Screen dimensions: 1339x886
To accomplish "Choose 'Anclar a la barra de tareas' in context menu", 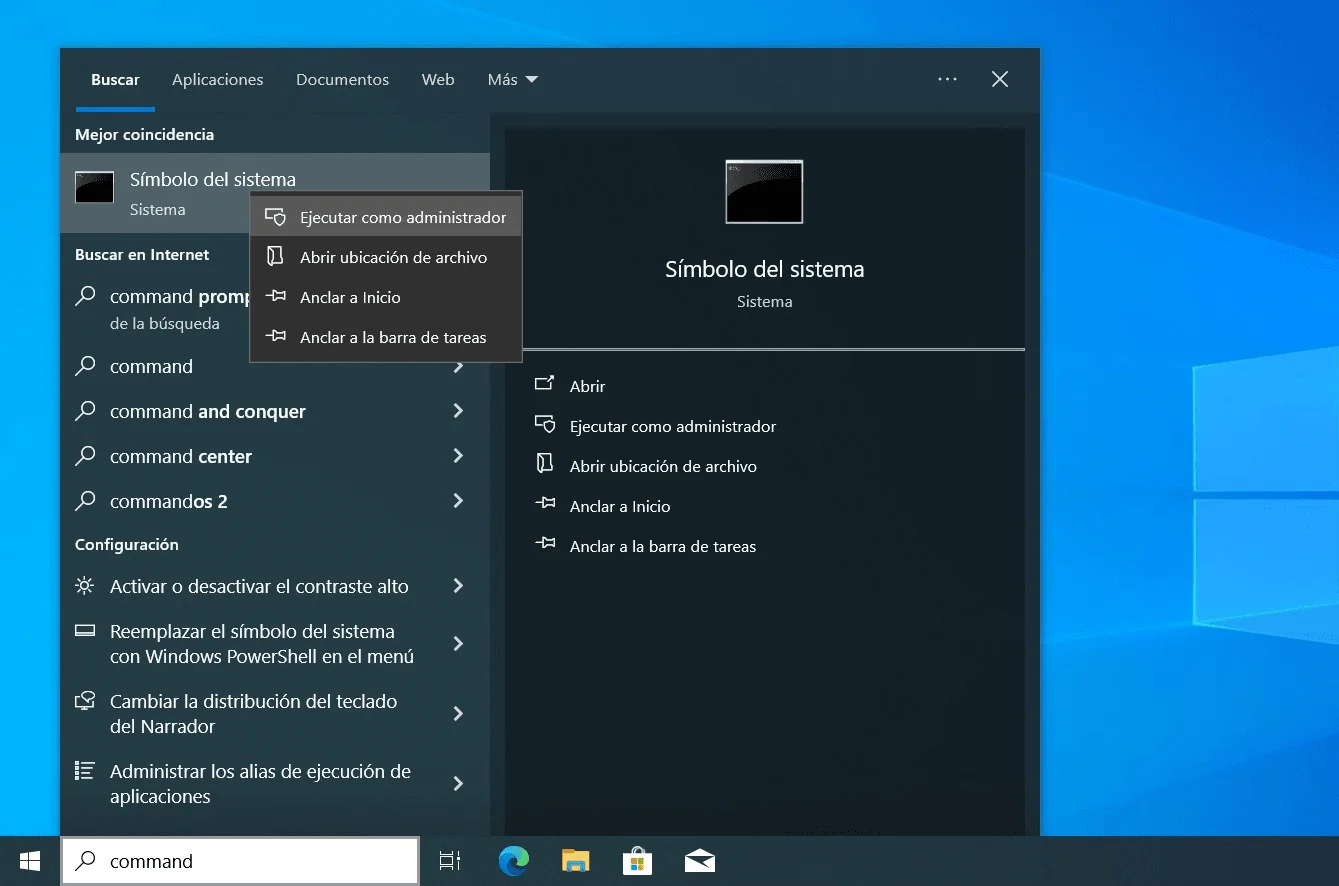I will pyautogui.click(x=392, y=338).
